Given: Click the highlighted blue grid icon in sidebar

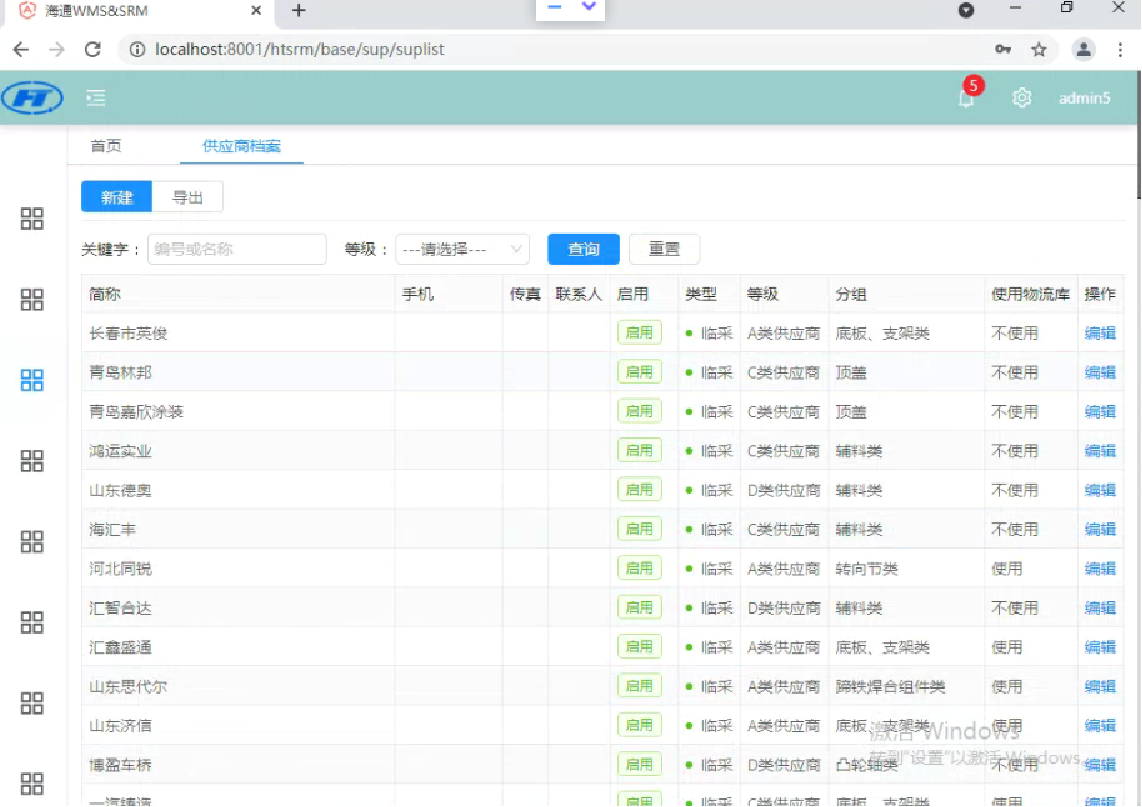Looking at the screenshot, I should click(x=32, y=380).
